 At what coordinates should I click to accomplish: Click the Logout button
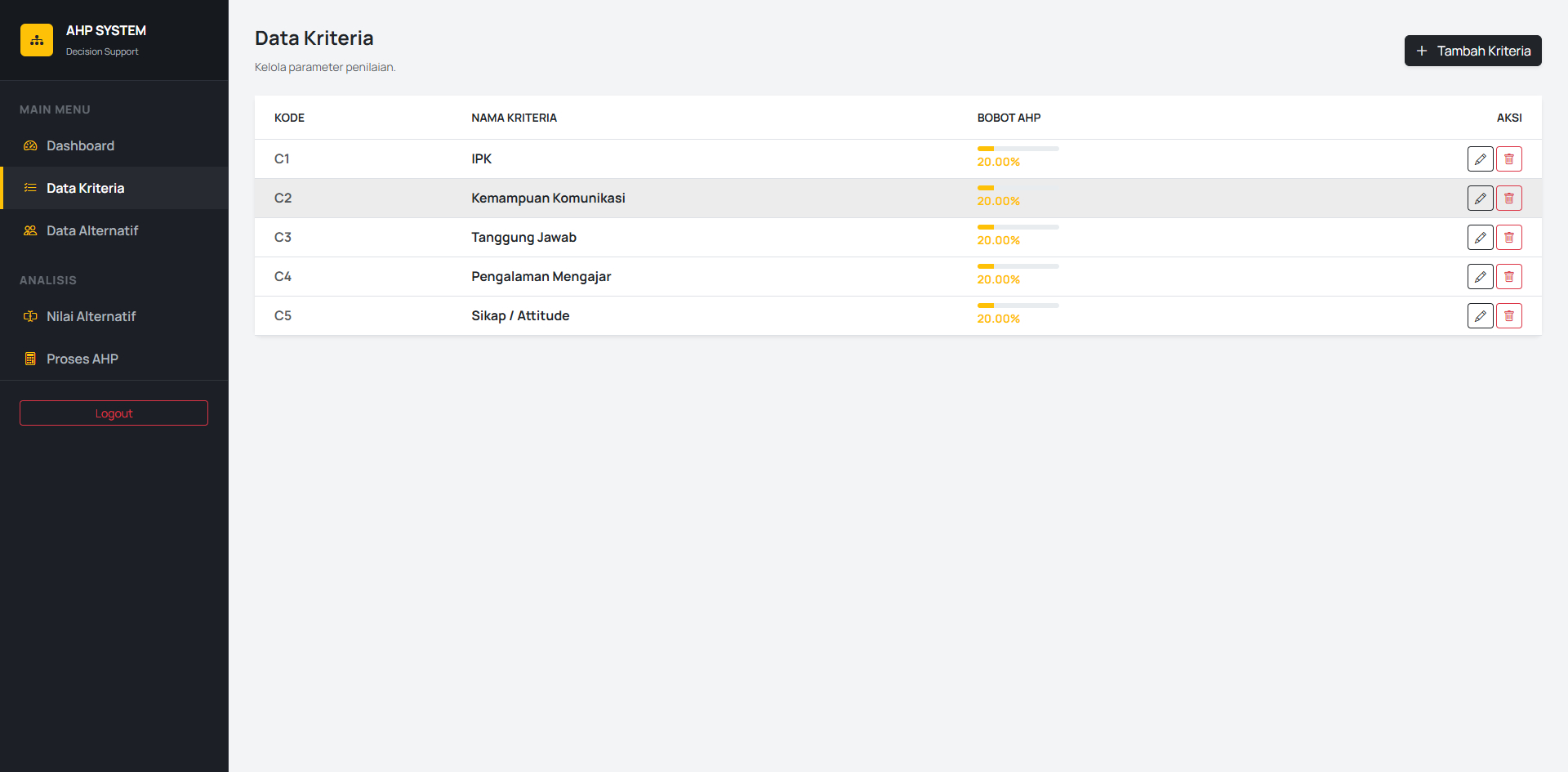[x=114, y=413]
